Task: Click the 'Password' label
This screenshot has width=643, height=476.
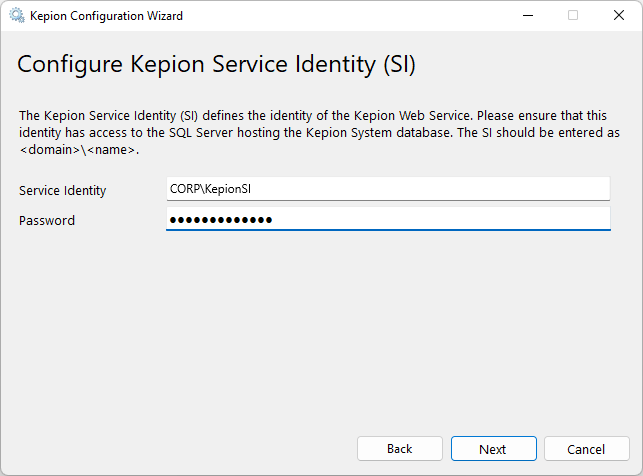Action: click(47, 221)
